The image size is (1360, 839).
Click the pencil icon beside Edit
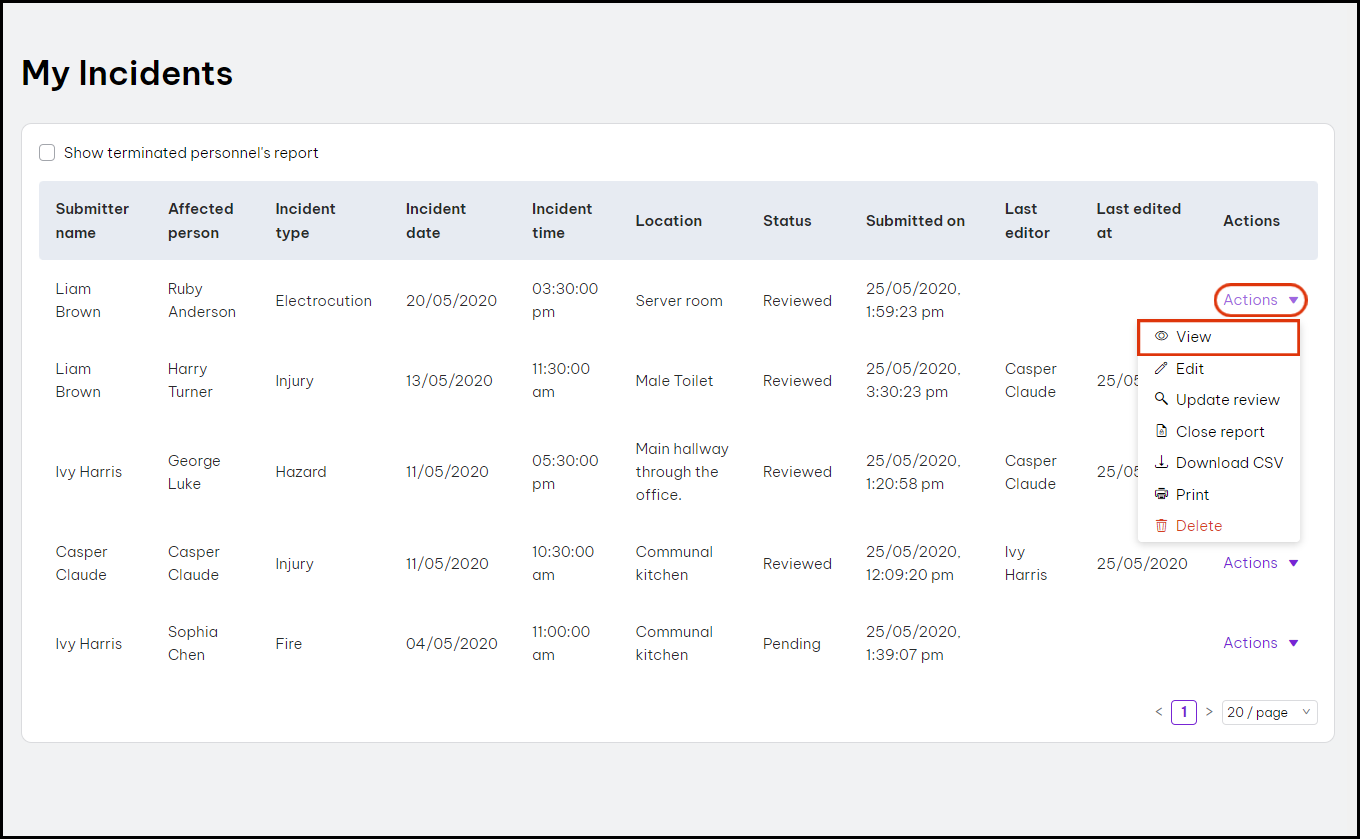pos(1161,369)
